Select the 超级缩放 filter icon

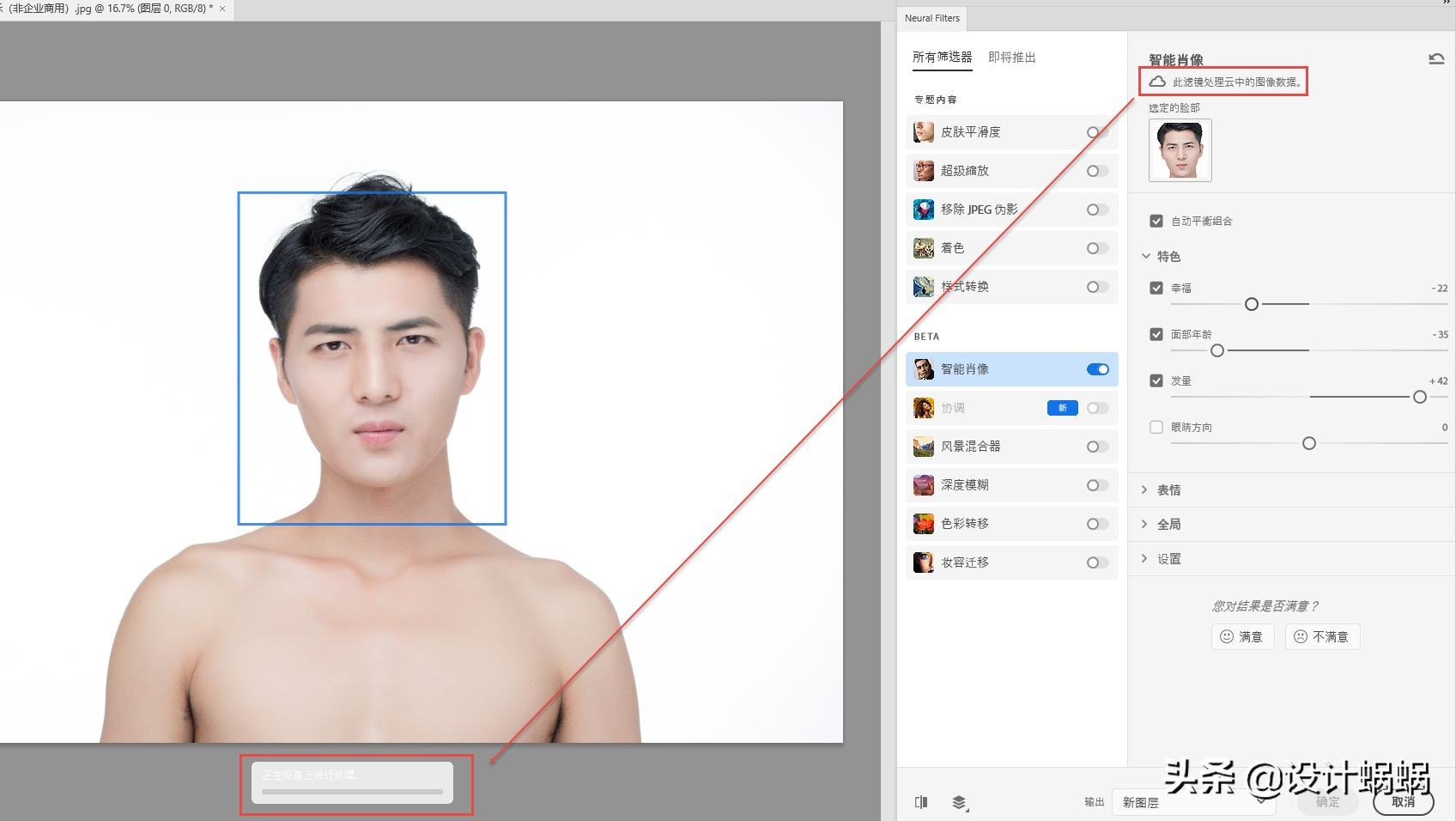tap(923, 170)
